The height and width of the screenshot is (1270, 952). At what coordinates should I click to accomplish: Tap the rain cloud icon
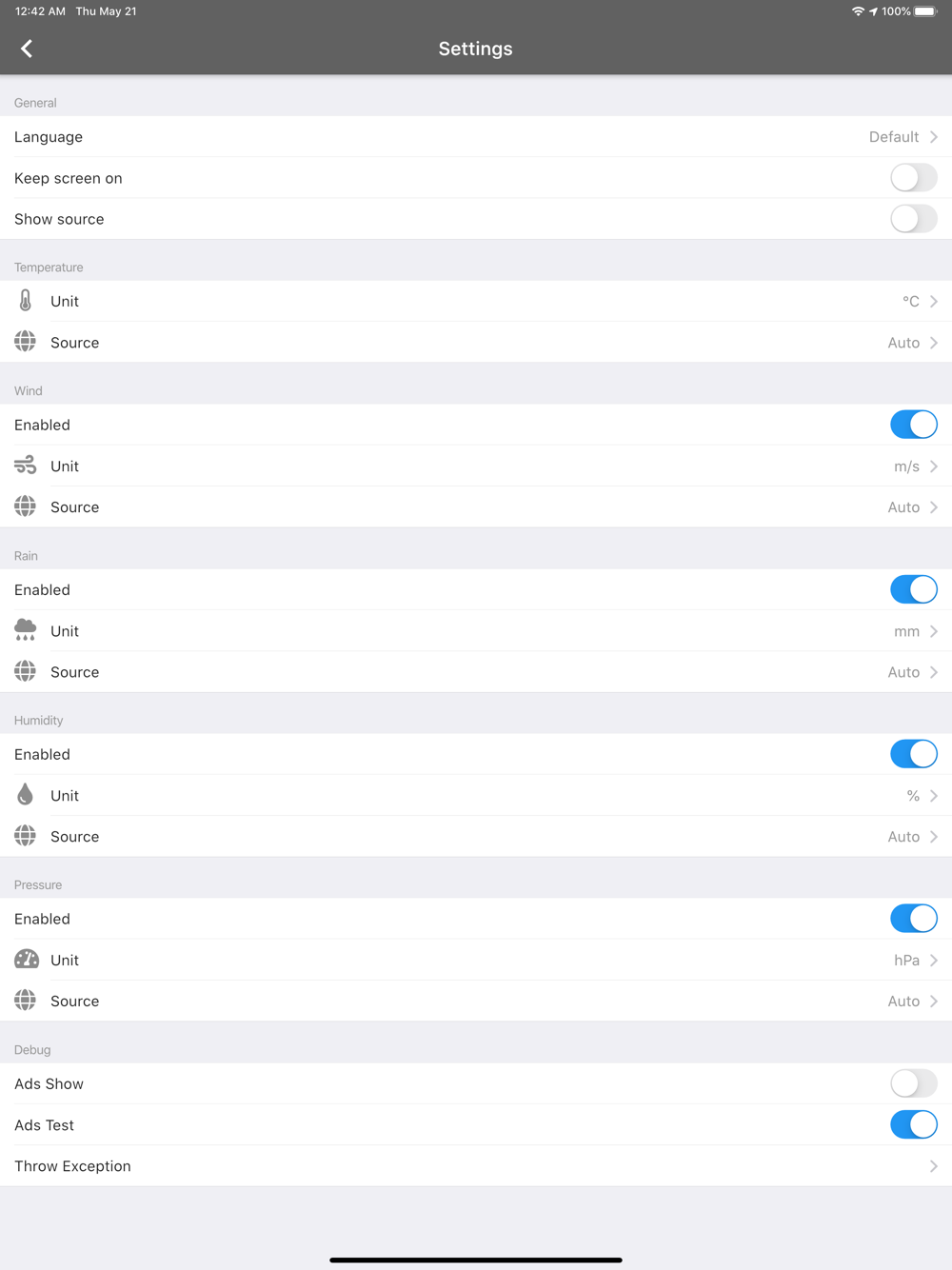point(26,630)
